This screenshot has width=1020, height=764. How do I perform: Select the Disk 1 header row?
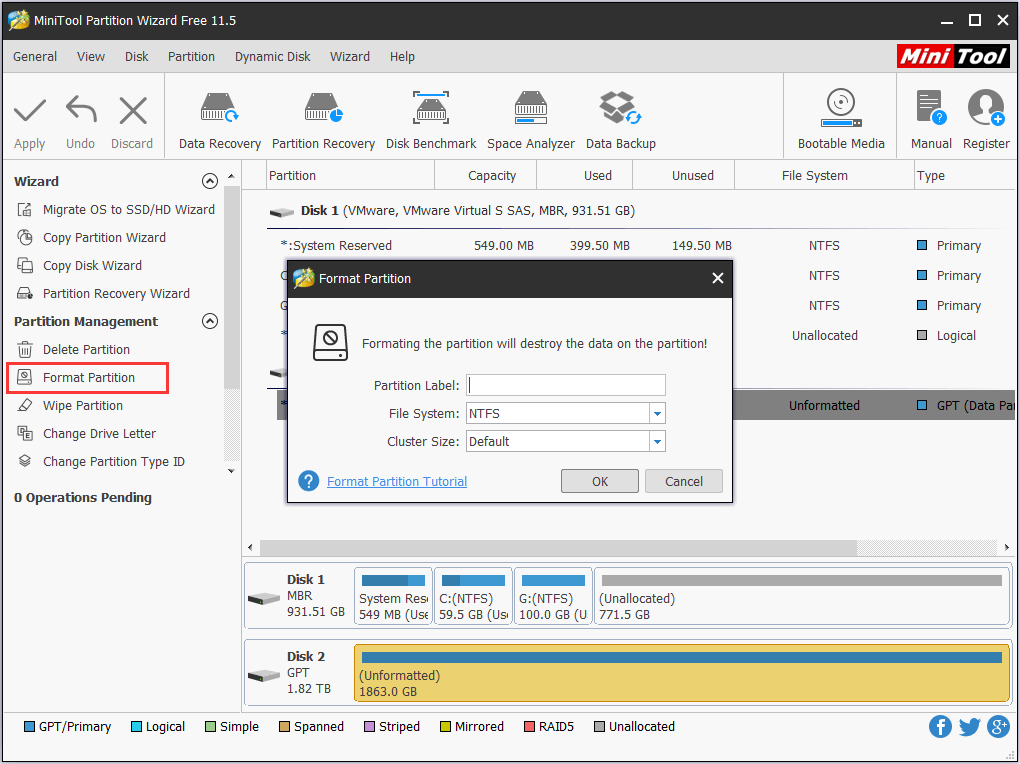click(x=640, y=211)
